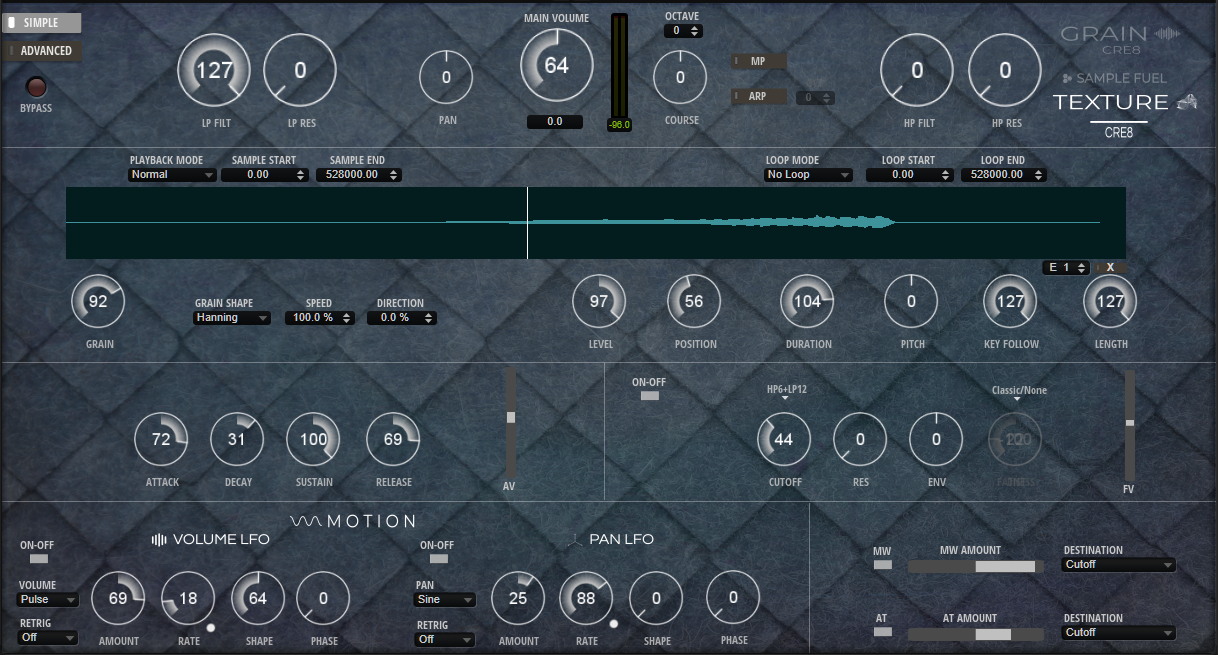Open the LOOP MODE dropdown showing No Loop
This screenshot has height=655, width=1218.
808,174
